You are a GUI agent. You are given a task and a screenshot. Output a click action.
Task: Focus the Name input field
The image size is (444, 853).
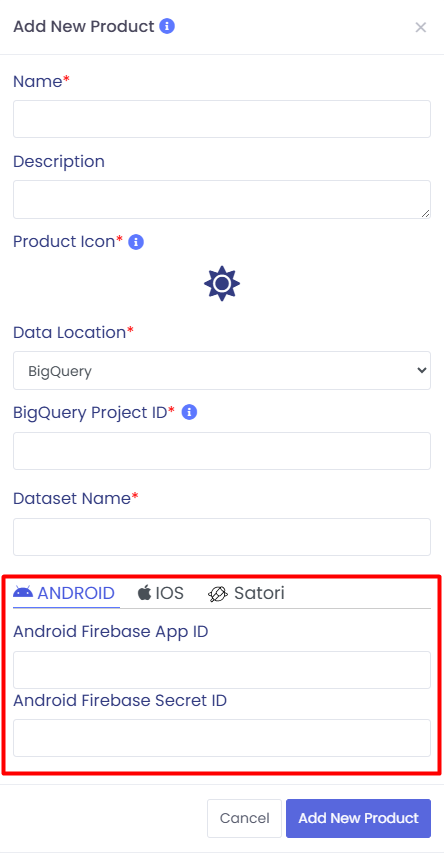pos(222,119)
